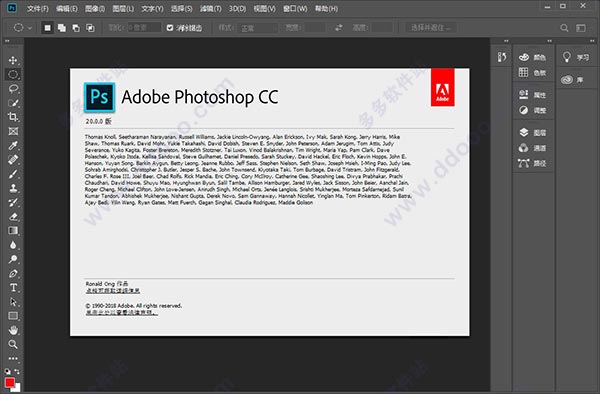Open the Layers panel (图层)
Image resolution: width=600 pixels, height=394 pixels.
pyautogui.click(x=533, y=132)
